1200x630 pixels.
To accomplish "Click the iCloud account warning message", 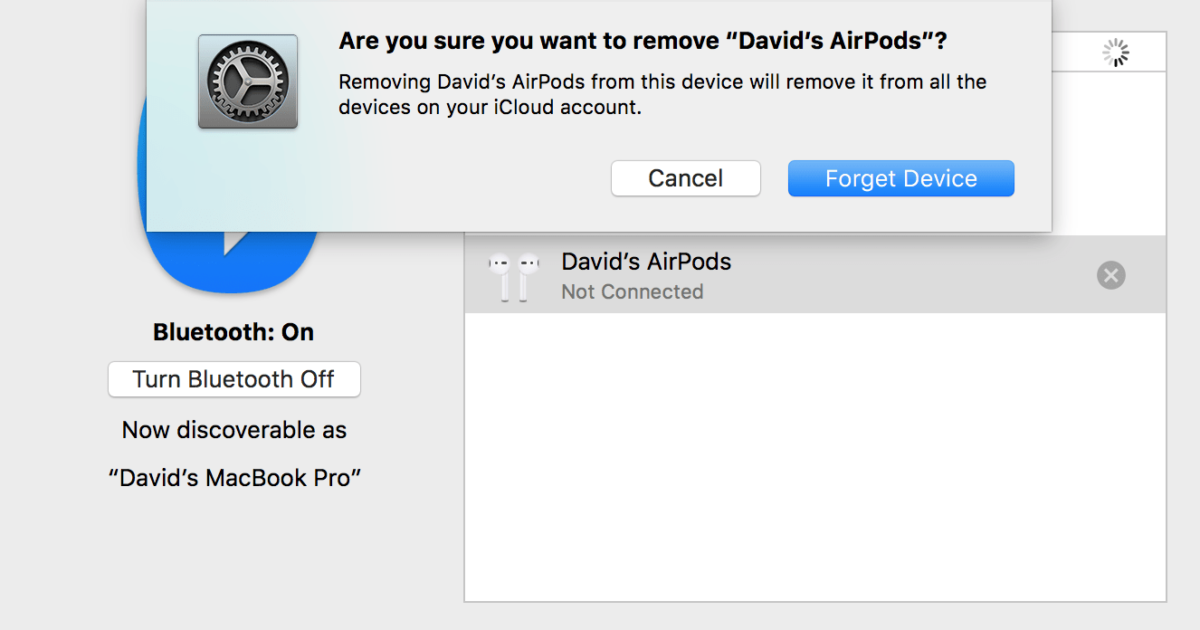I will (x=662, y=94).
